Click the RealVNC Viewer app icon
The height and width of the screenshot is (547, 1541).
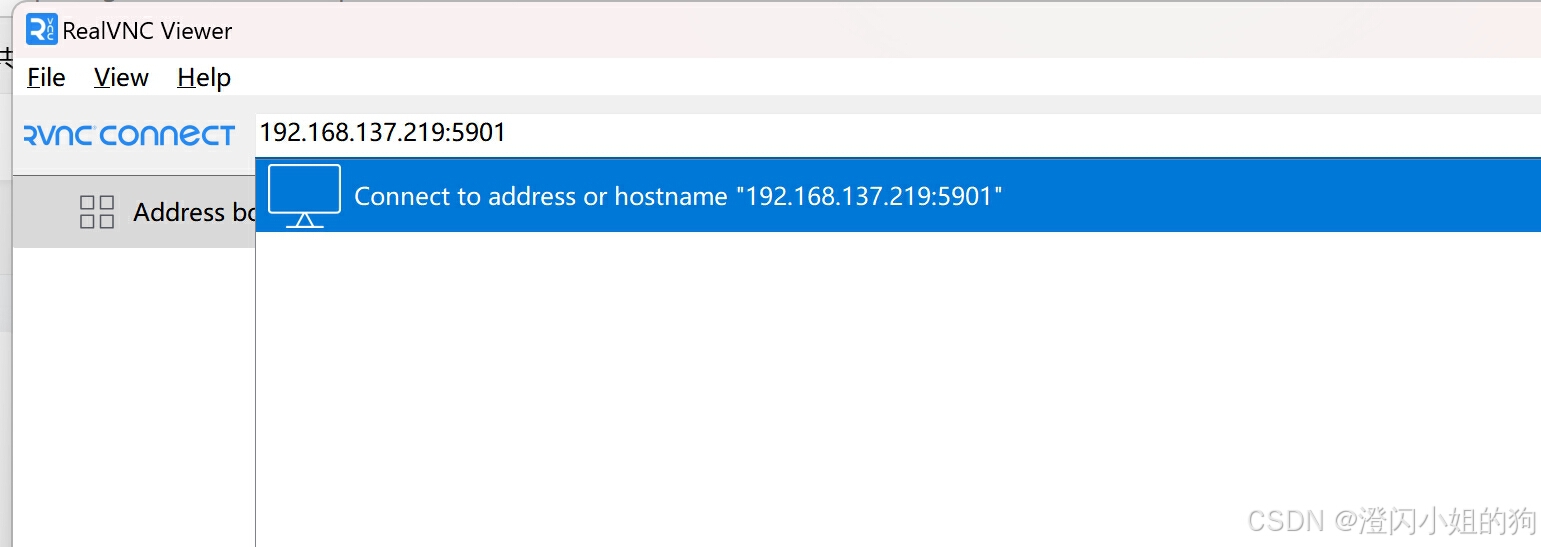pos(42,30)
